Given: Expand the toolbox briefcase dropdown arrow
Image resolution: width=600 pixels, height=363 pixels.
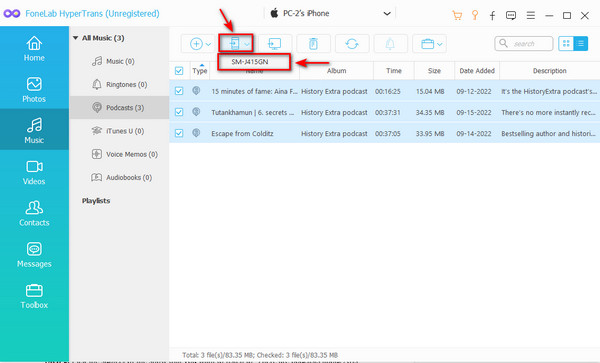Looking at the screenshot, I should (440, 44).
